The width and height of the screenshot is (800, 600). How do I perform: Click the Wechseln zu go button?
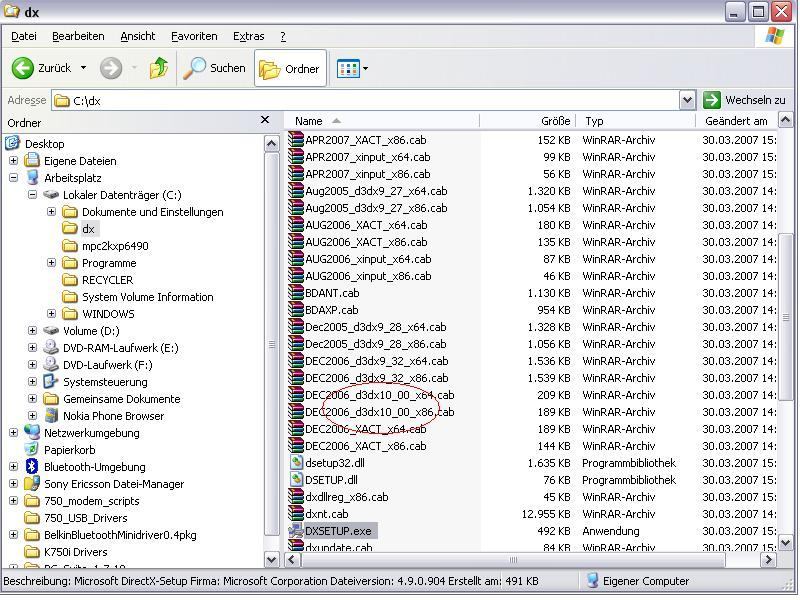coord(744,101)
